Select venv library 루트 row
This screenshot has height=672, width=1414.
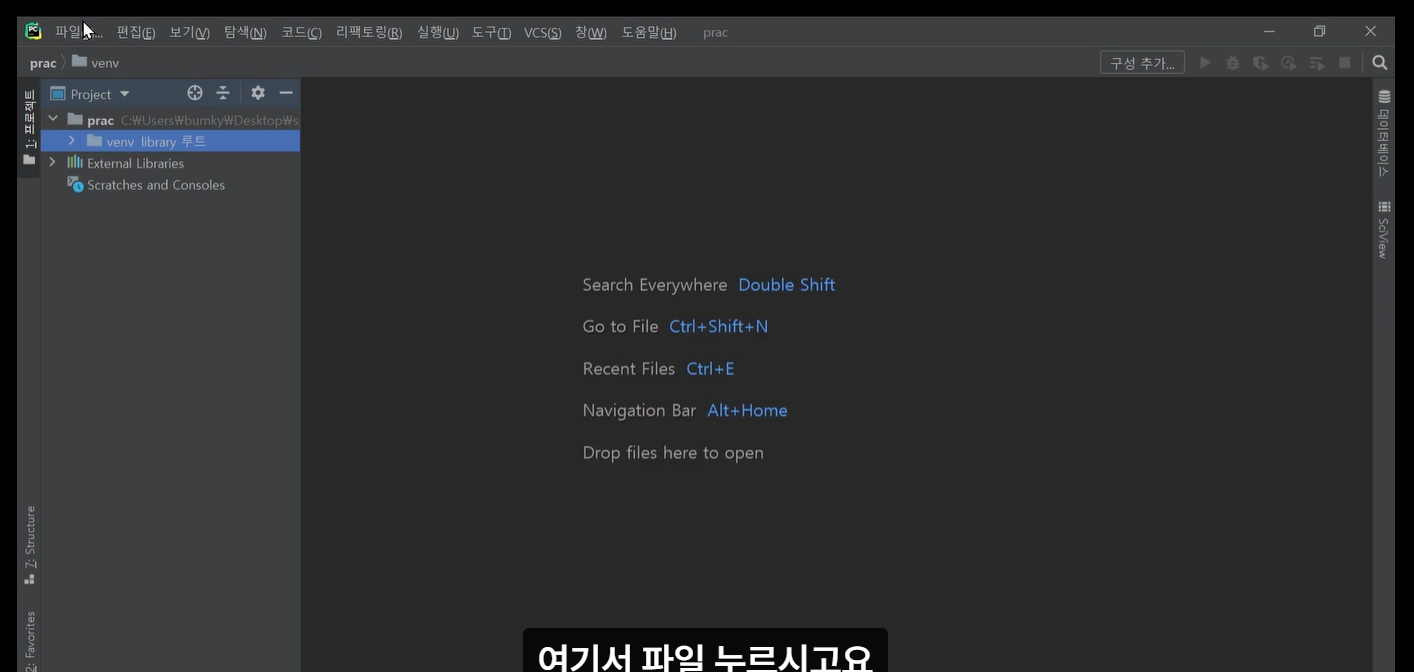pyautogui.click(x=170, y=141)
